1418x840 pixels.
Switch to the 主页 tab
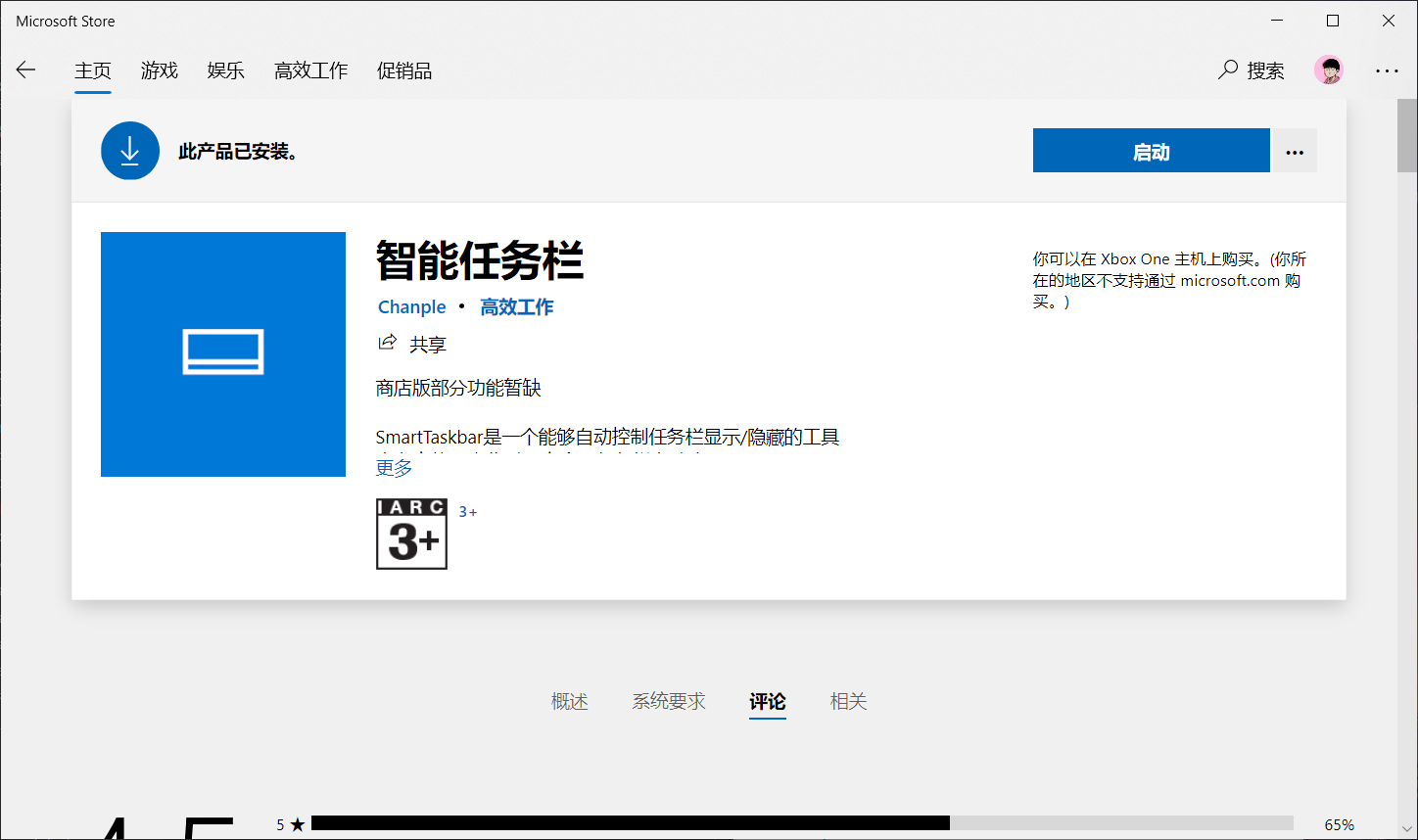click(x=93, y=70)
